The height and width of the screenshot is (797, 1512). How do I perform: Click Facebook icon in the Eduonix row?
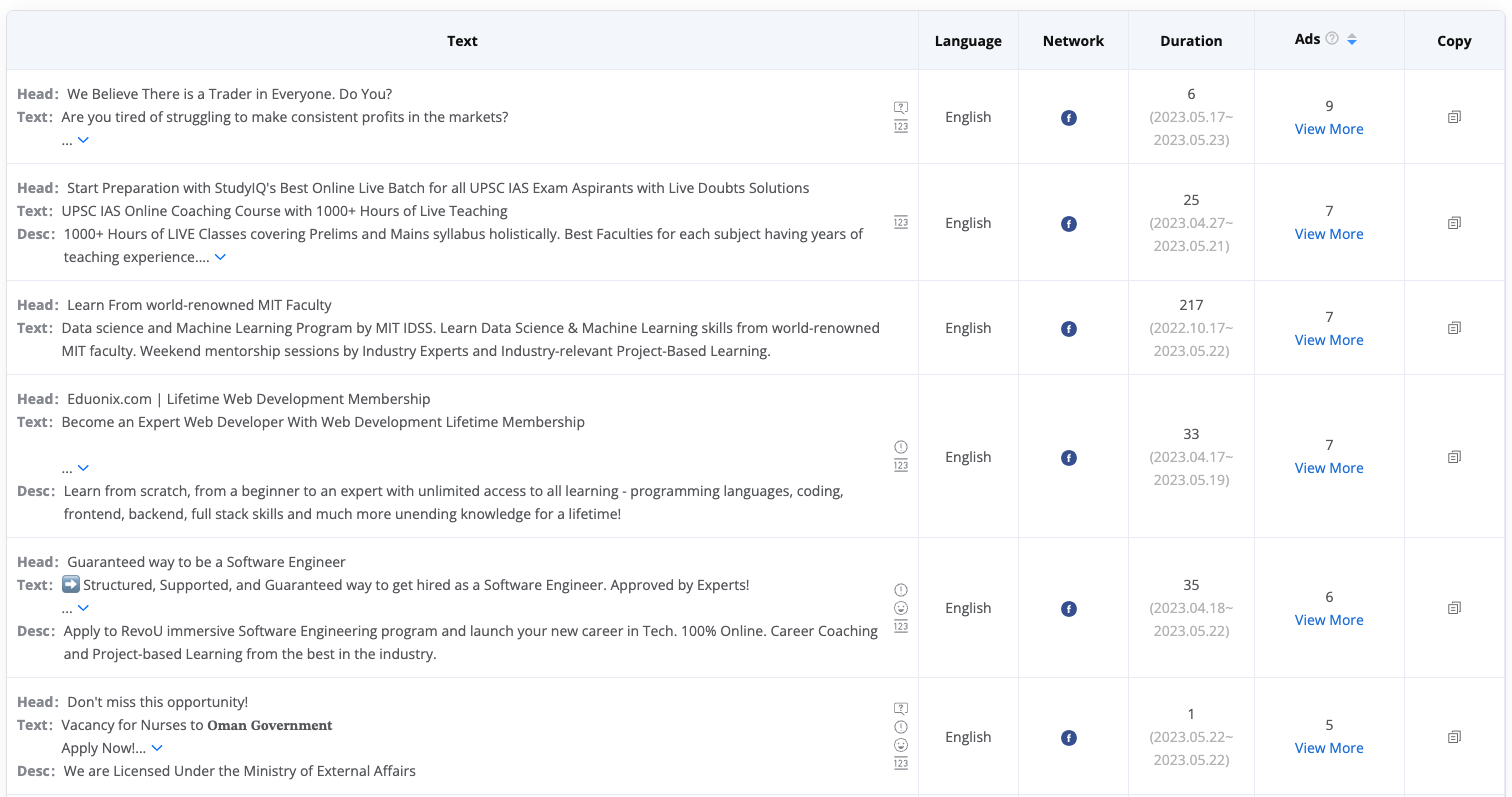[1068, 458]
